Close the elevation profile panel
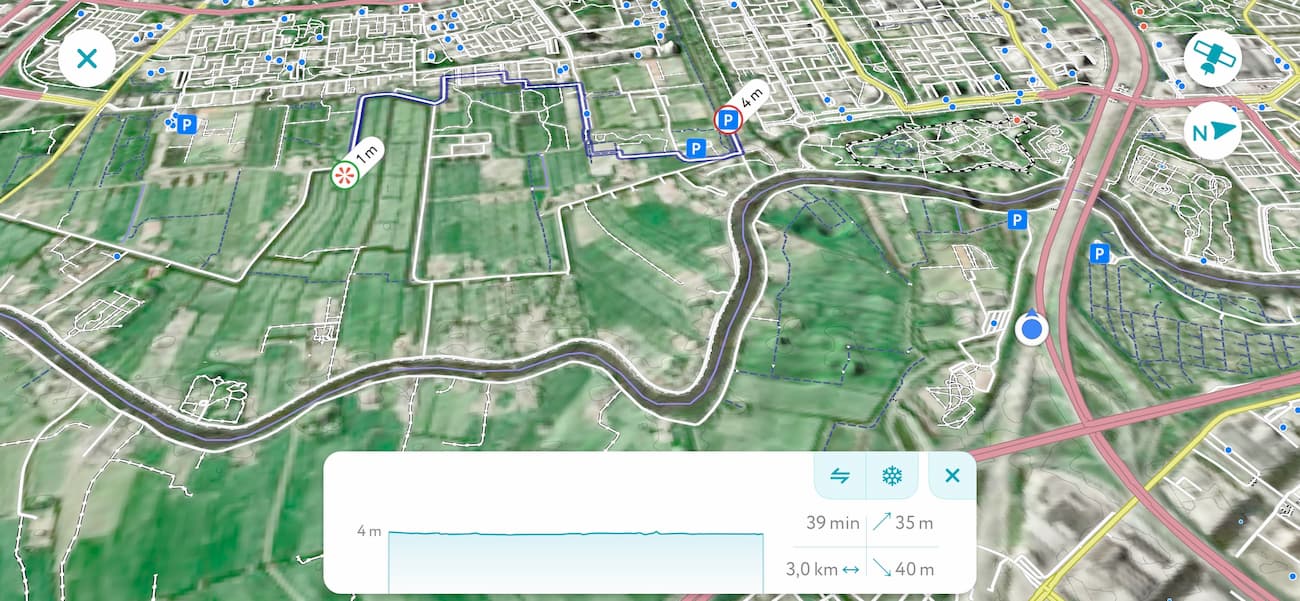 pyautogui.click(x=952, y=476)
